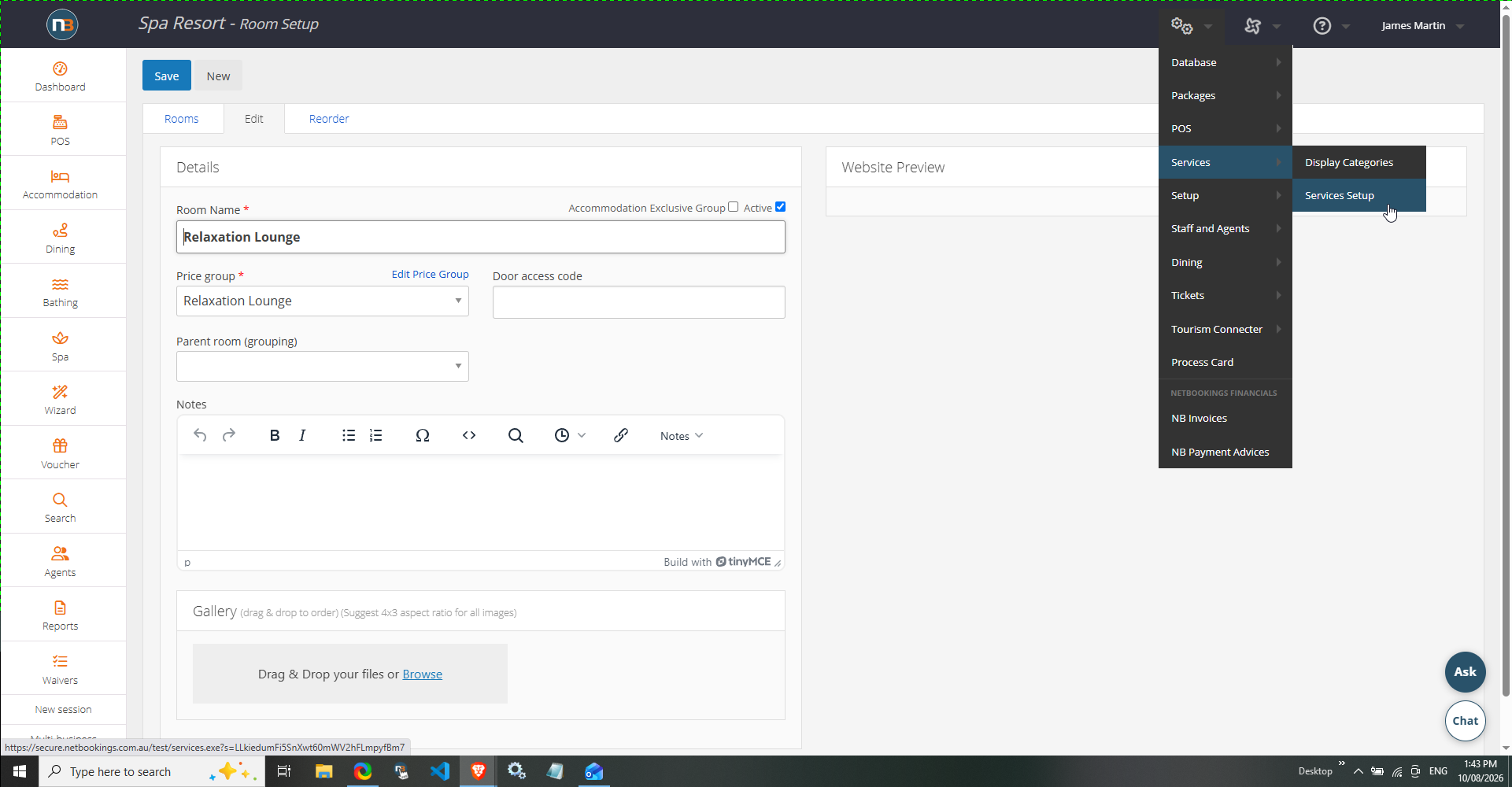This screenshot has height=787, width=1512.
Task: Open Visual Studio Code from the taskbar
Action: pos(440,771)
